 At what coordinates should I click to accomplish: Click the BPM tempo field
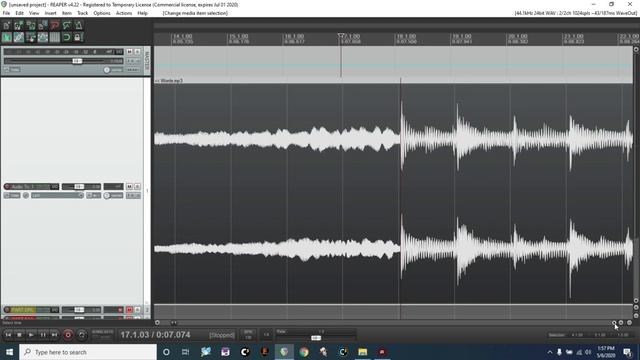(x=248, y=335)
